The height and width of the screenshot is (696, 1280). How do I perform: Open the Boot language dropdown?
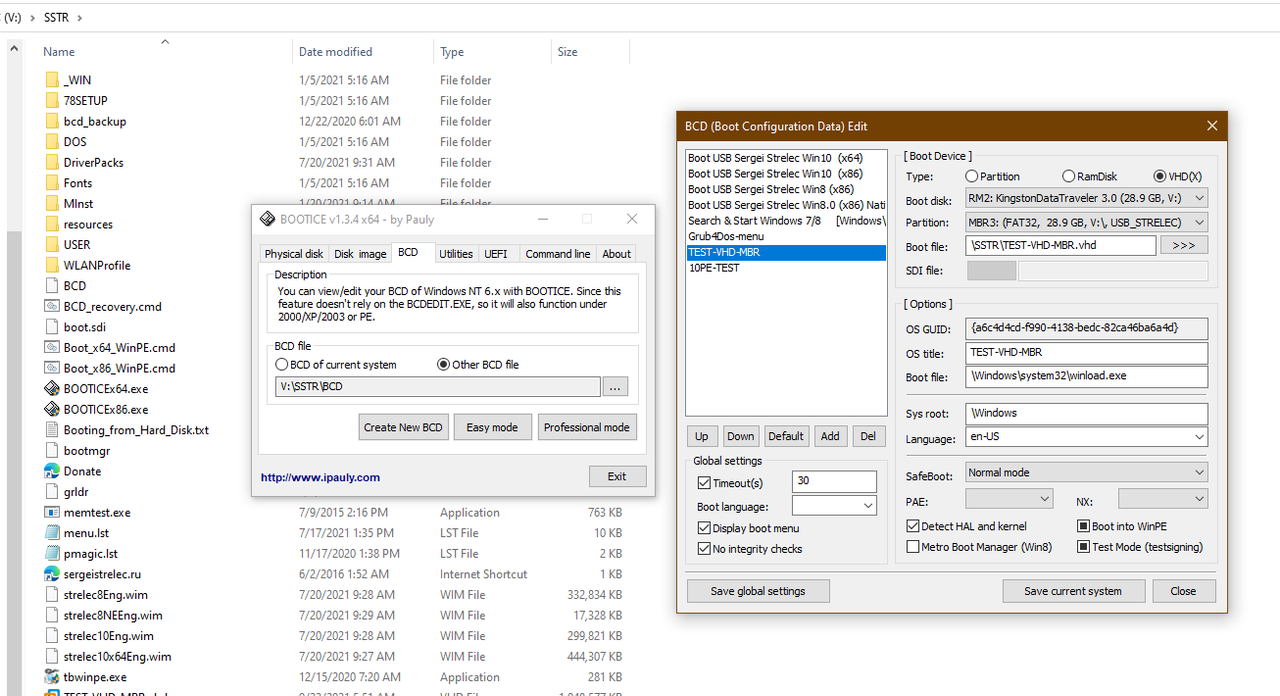click(x=834, y=506)
